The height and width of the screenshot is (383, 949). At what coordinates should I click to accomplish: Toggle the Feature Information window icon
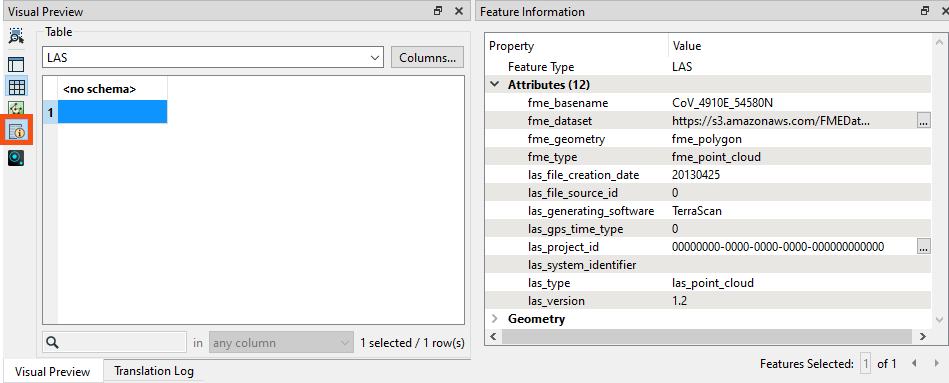16,130
